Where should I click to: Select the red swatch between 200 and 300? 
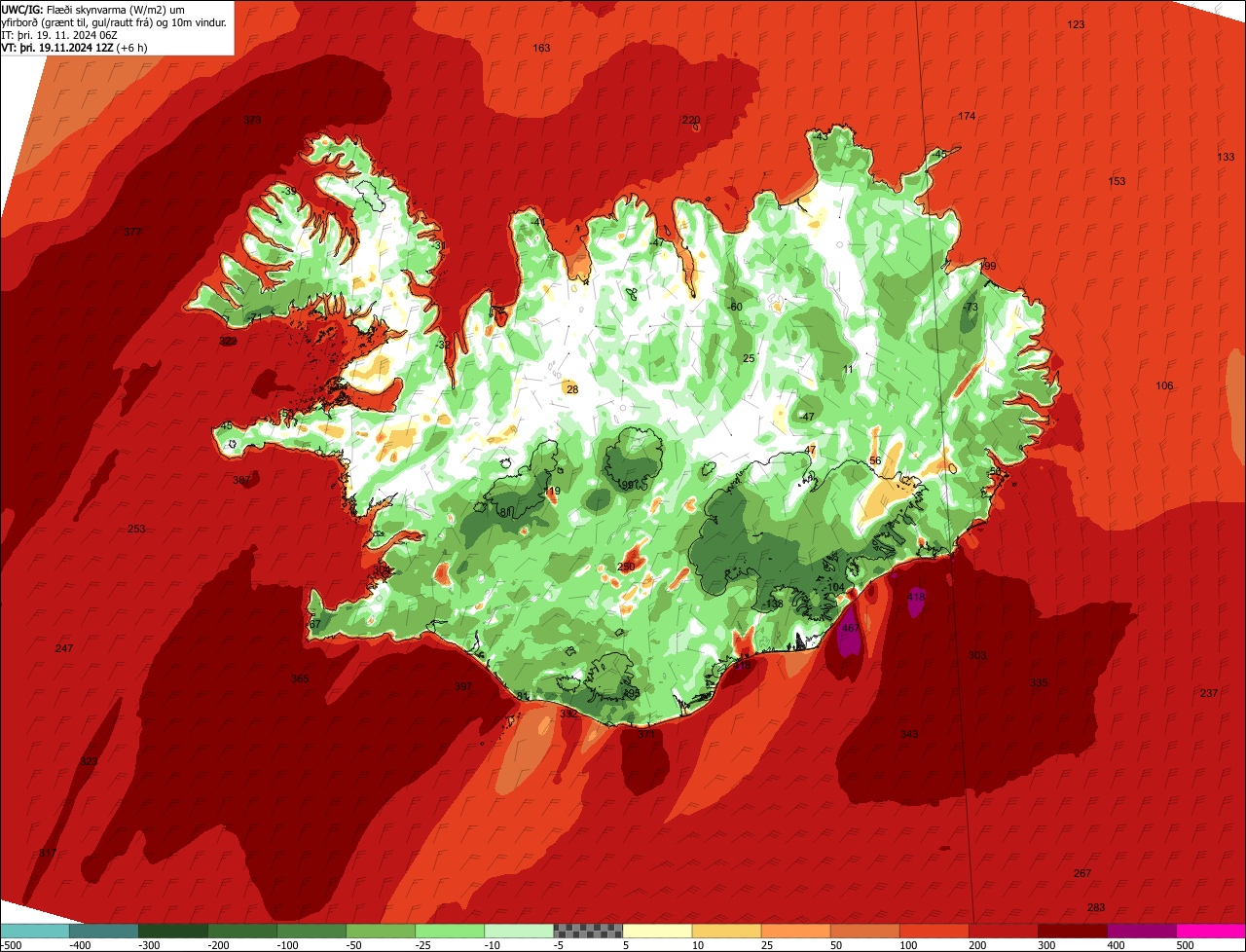tap(1003, 931)
